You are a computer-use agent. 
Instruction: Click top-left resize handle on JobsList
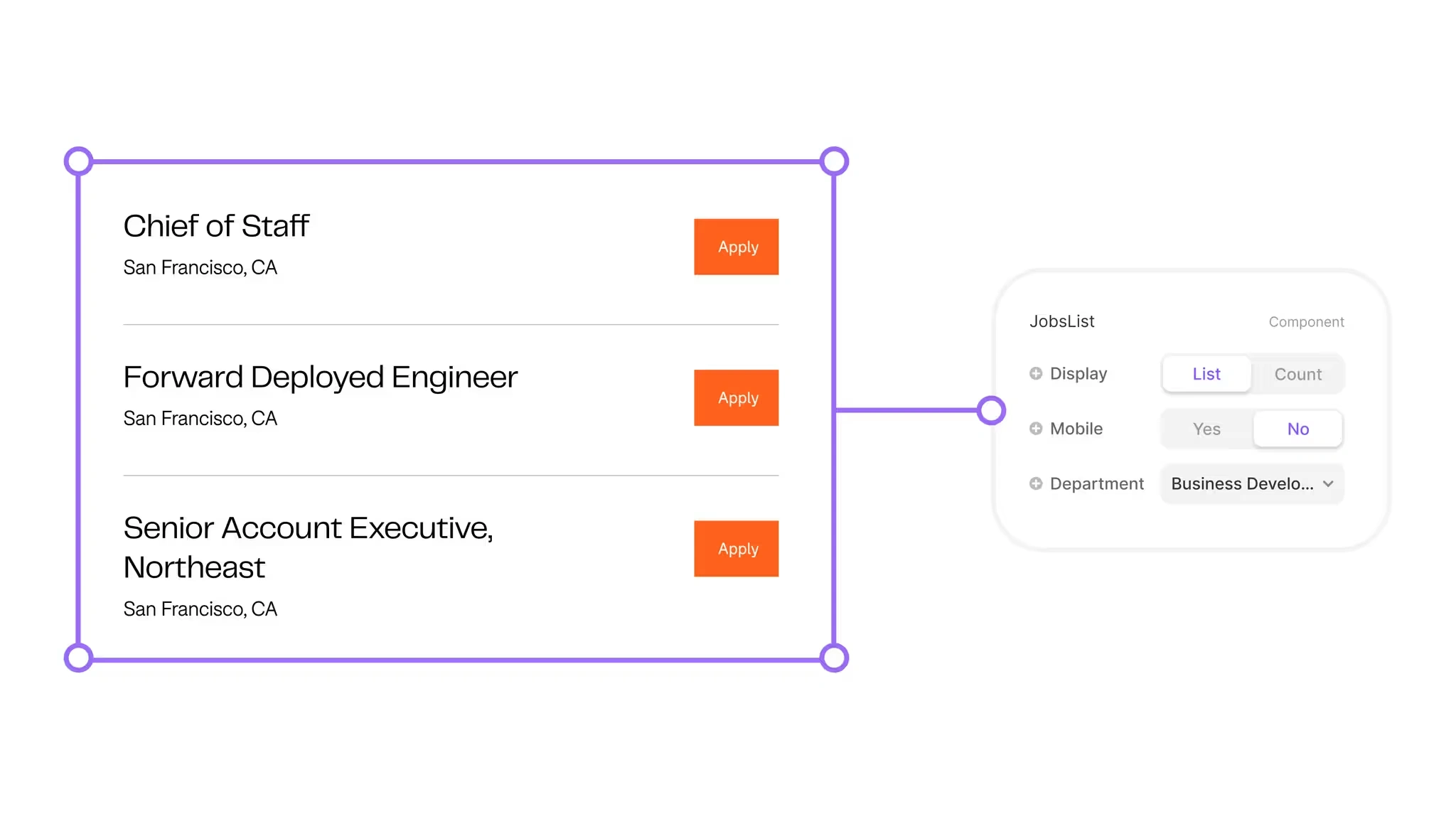[x=79, y=161]
